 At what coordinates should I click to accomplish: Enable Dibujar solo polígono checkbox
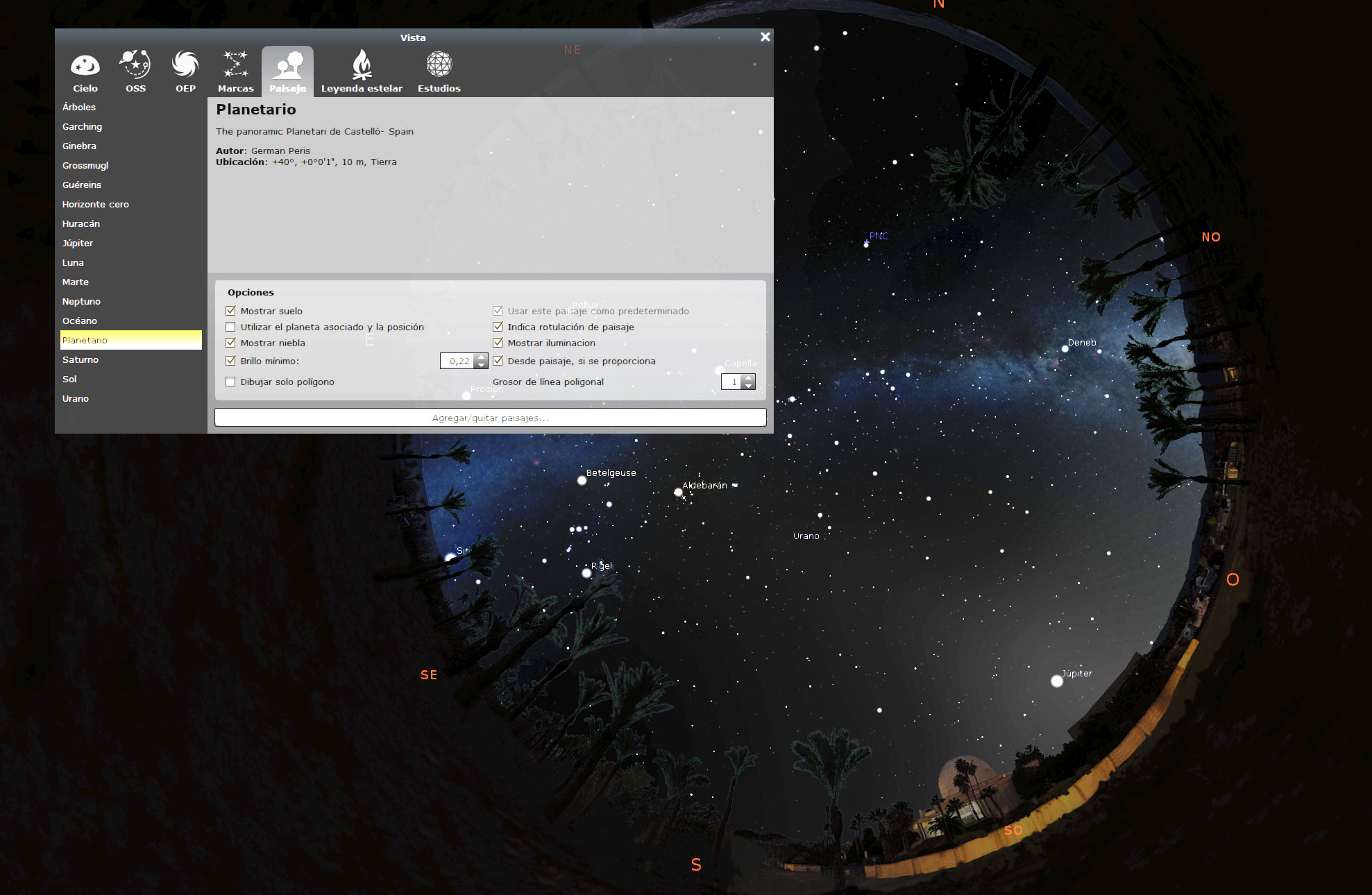tap(231, 382)
